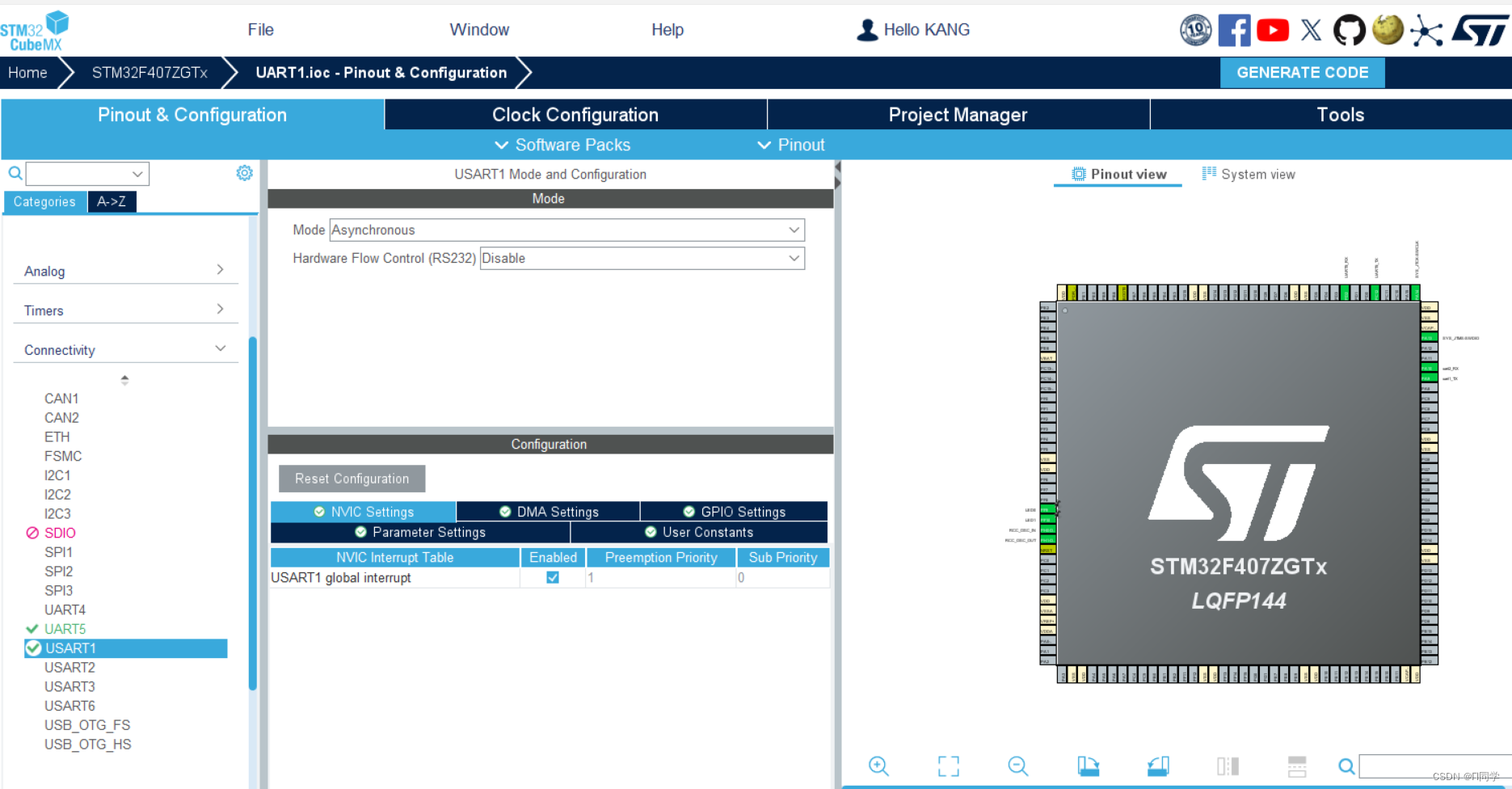Click the green check icon beside USART1

click(33, 648)
